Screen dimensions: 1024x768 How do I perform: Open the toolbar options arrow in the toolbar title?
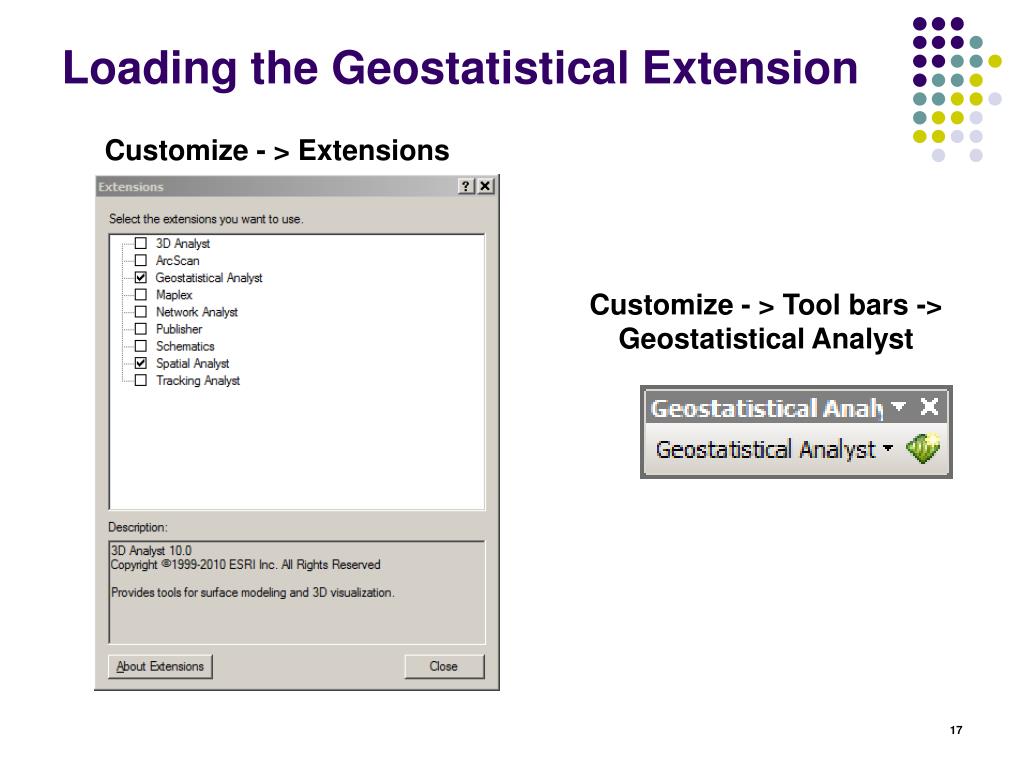(x=899, y=406)
